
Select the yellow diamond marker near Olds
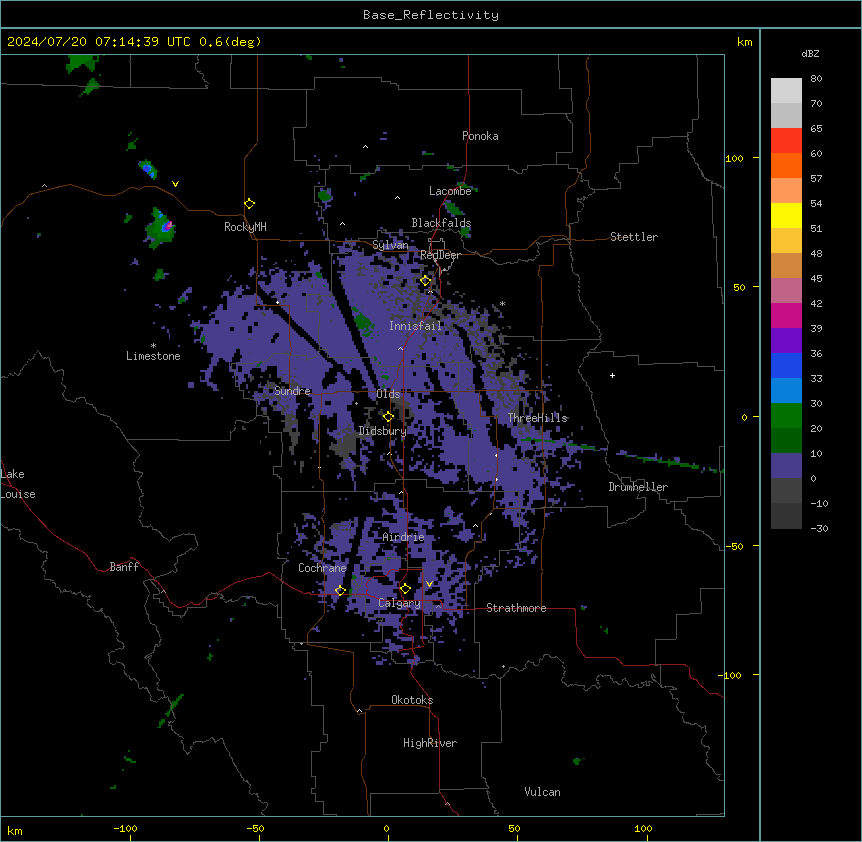(x=388, y=417)
